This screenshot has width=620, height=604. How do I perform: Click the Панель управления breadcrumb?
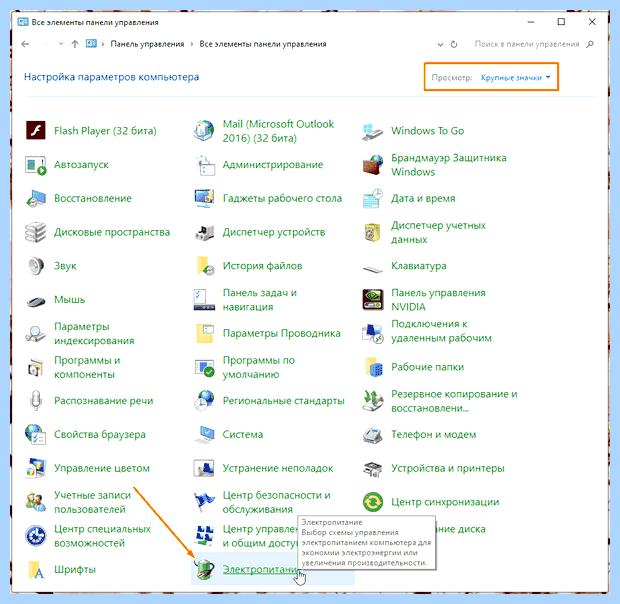147,44
